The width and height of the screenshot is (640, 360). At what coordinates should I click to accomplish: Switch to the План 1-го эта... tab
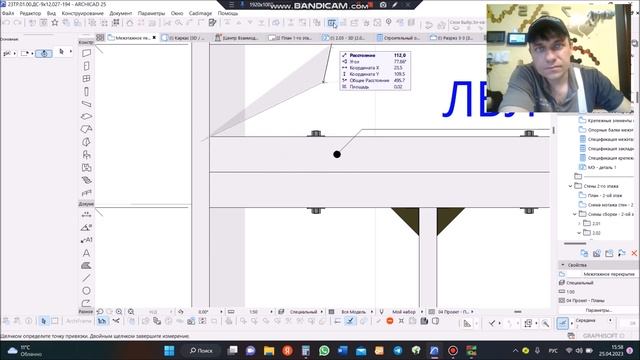tap(291, 38)
